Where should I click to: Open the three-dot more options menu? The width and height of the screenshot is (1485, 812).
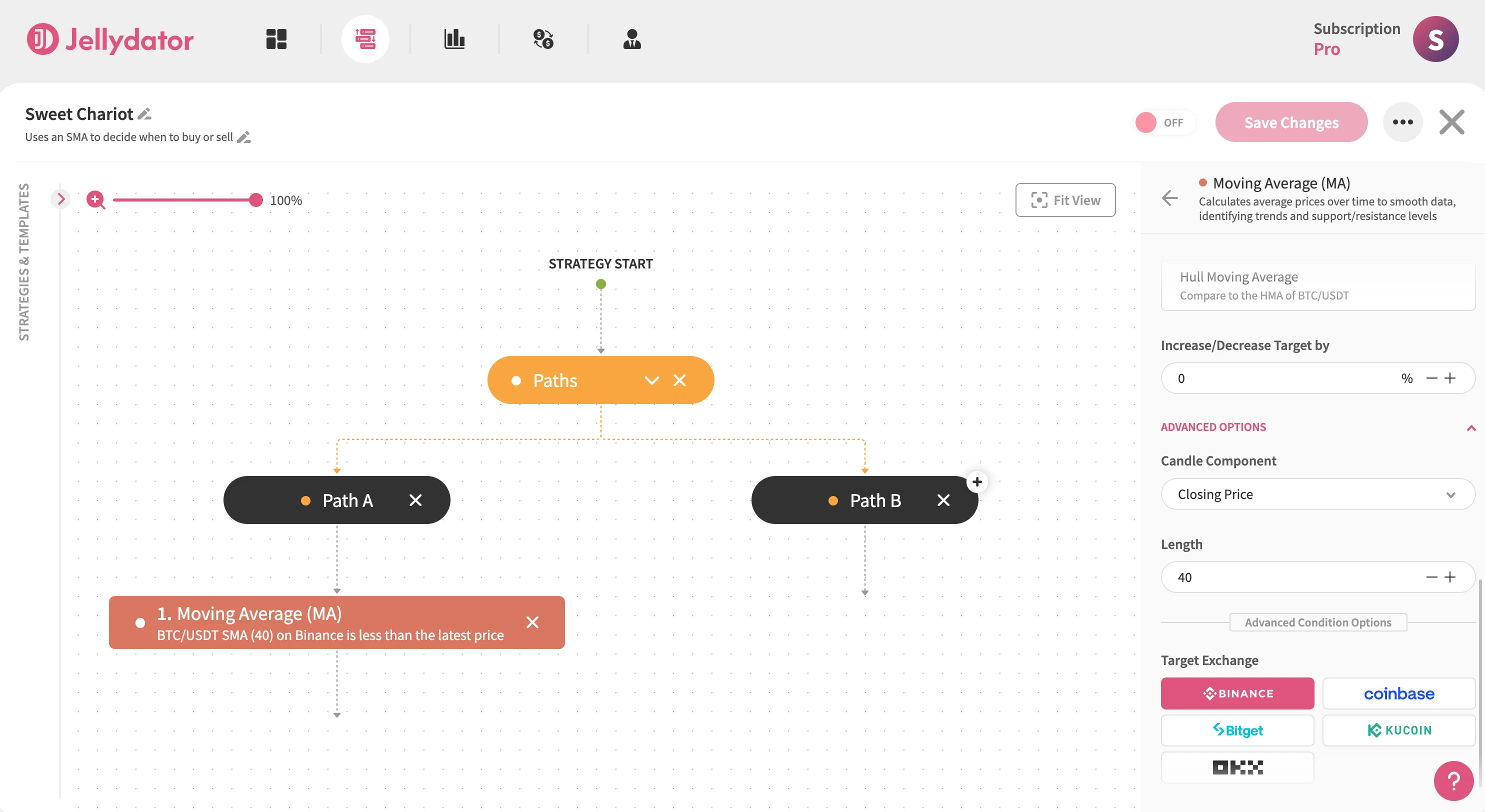(x=1403, y=121)
